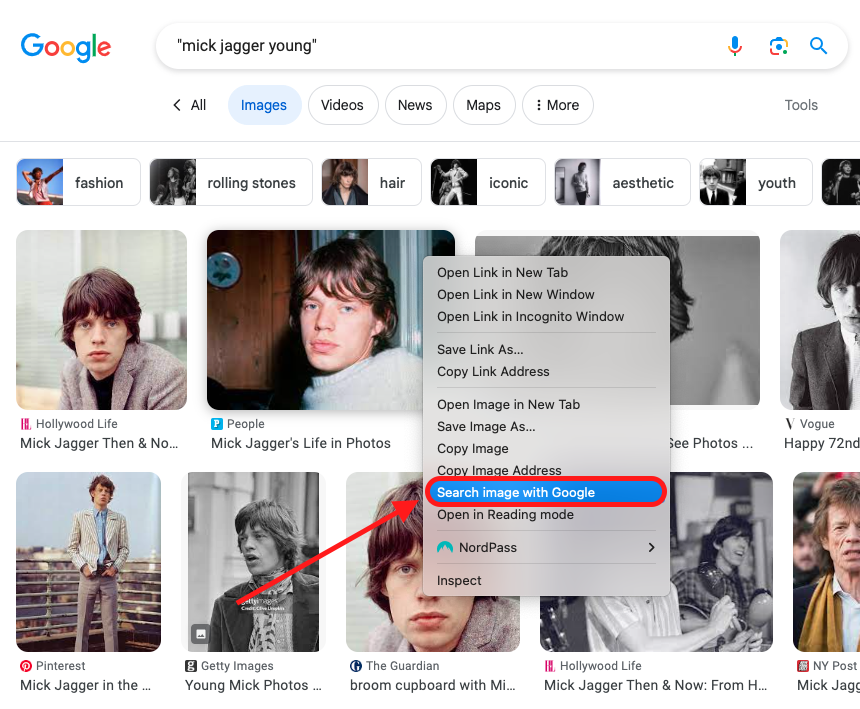The image size is (860, 709).
Task: Select the Images tab
Action: [264, 105]
